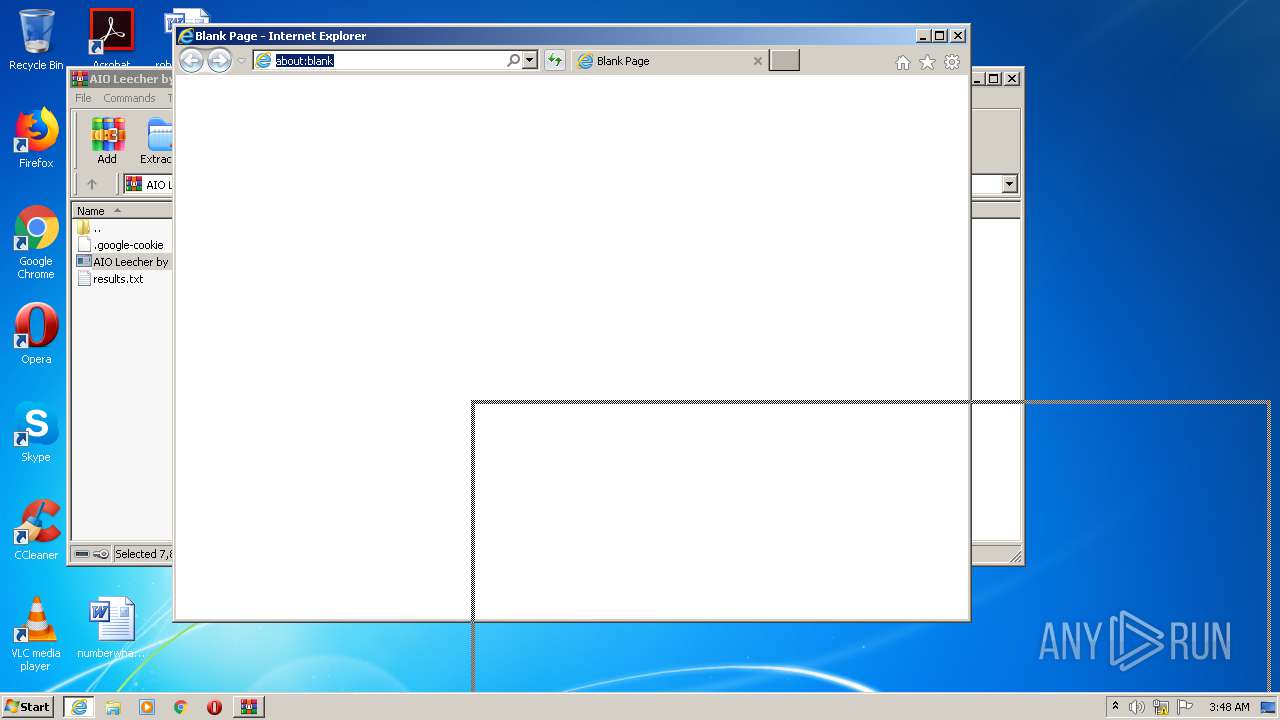
Task: Open Firefox desktop shortcut
Action: pos(36,139)
